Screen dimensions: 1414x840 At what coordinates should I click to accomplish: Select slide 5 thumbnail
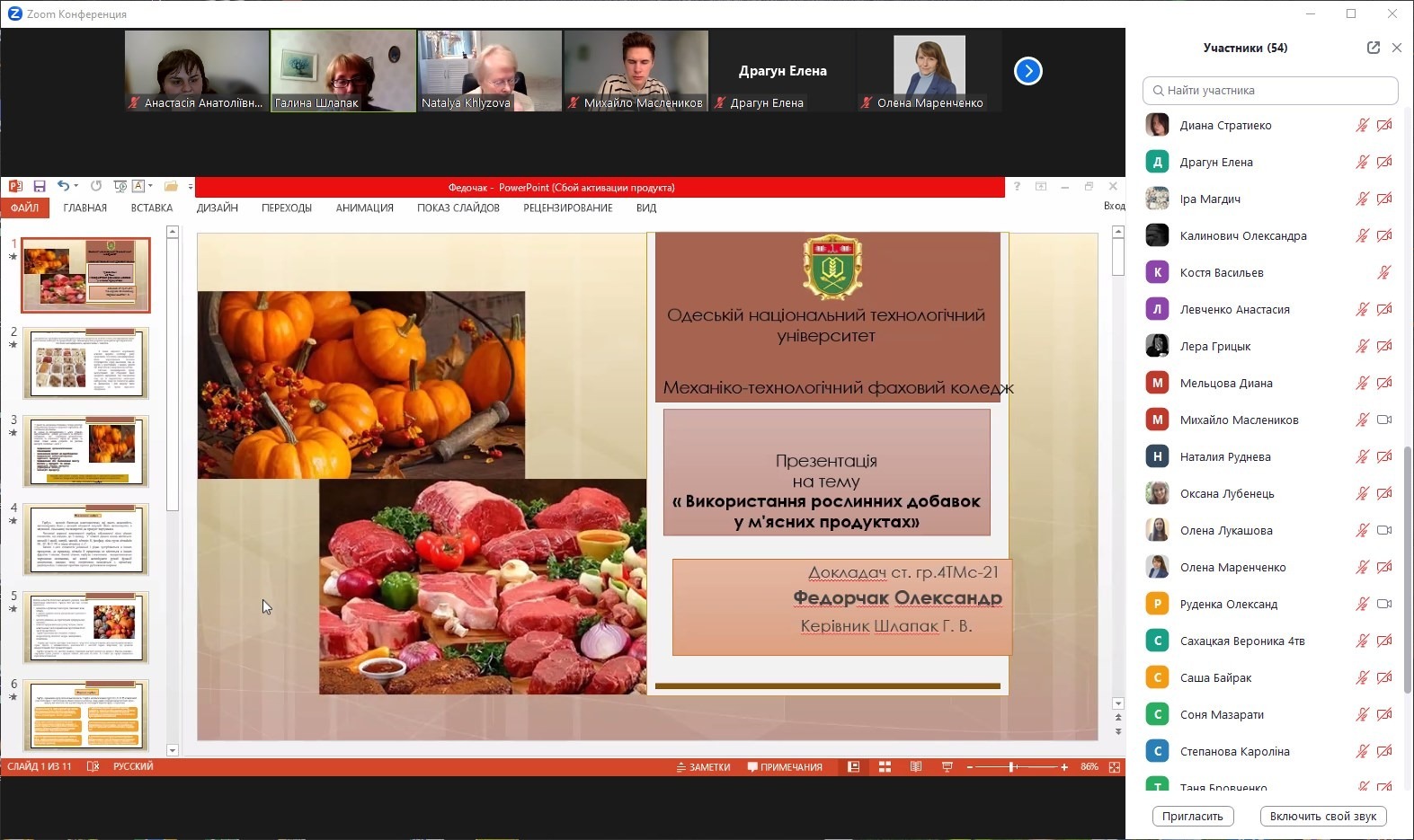click(85, 627)
